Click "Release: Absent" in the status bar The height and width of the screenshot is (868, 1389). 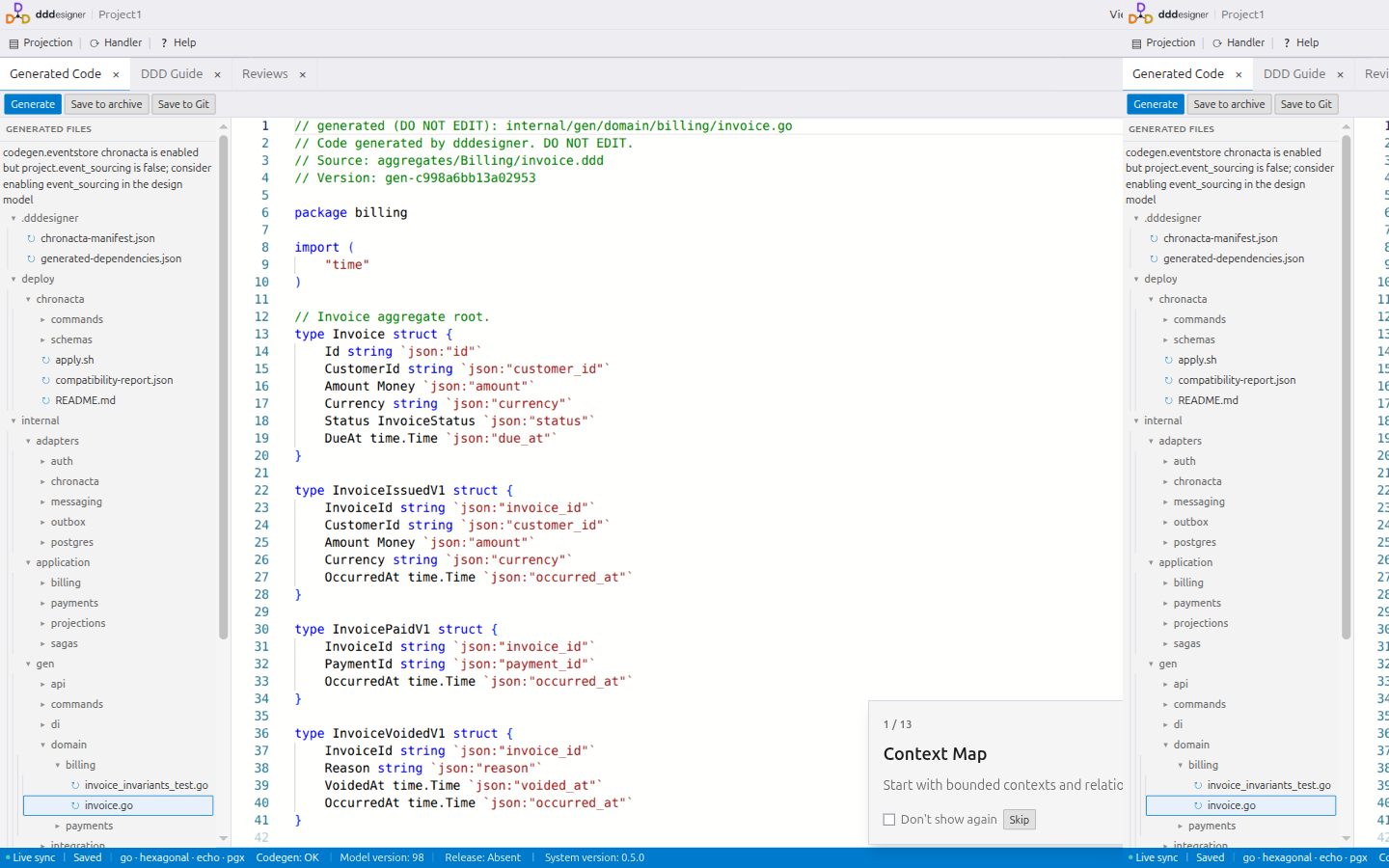tap(483, 858)
